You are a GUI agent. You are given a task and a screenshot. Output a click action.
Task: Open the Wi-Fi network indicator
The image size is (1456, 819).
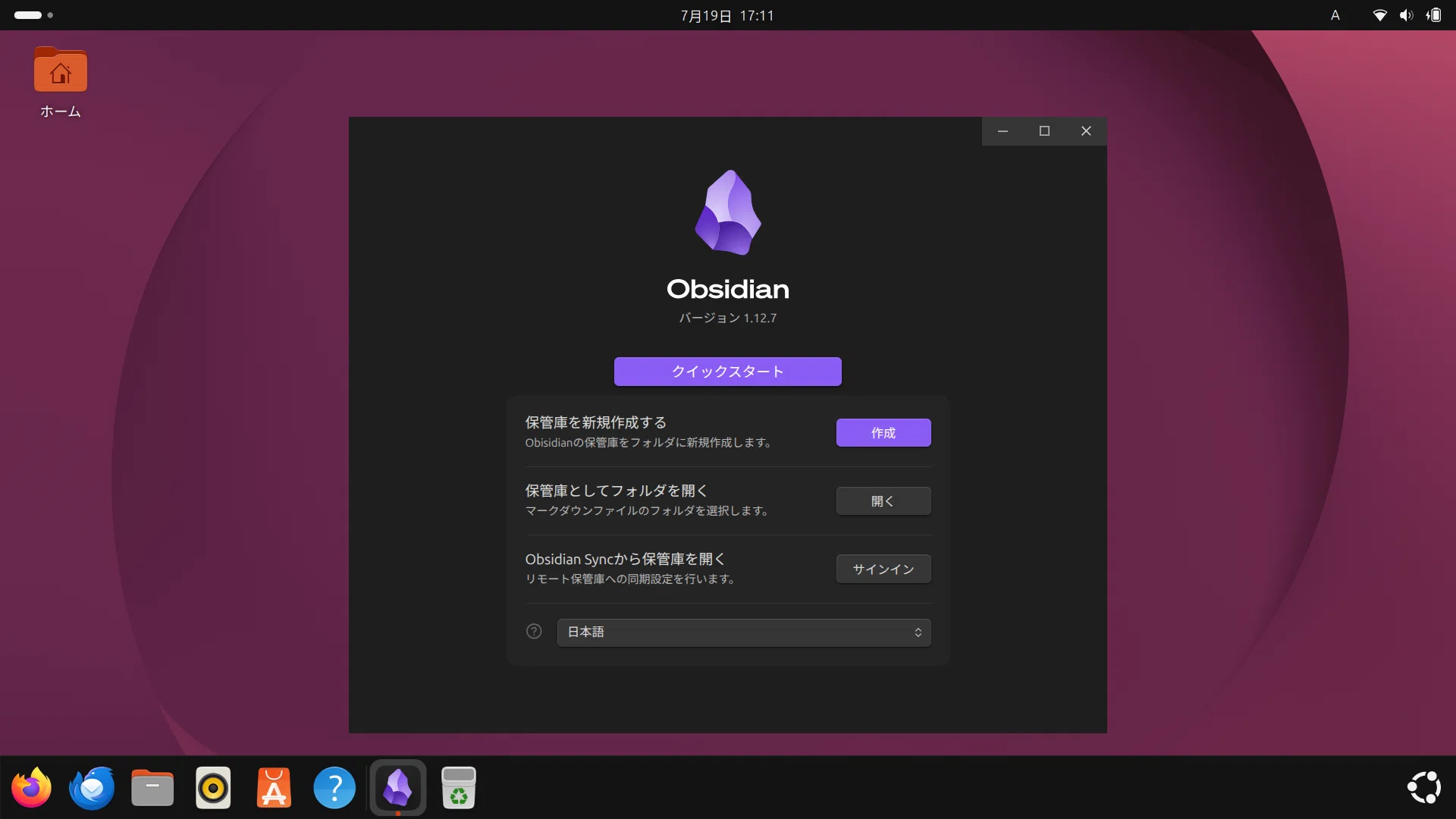click(1380, 15)
